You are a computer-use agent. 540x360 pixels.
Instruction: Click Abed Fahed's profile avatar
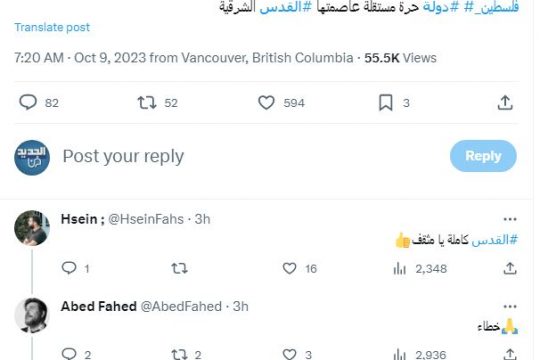[x=32, y=315]
